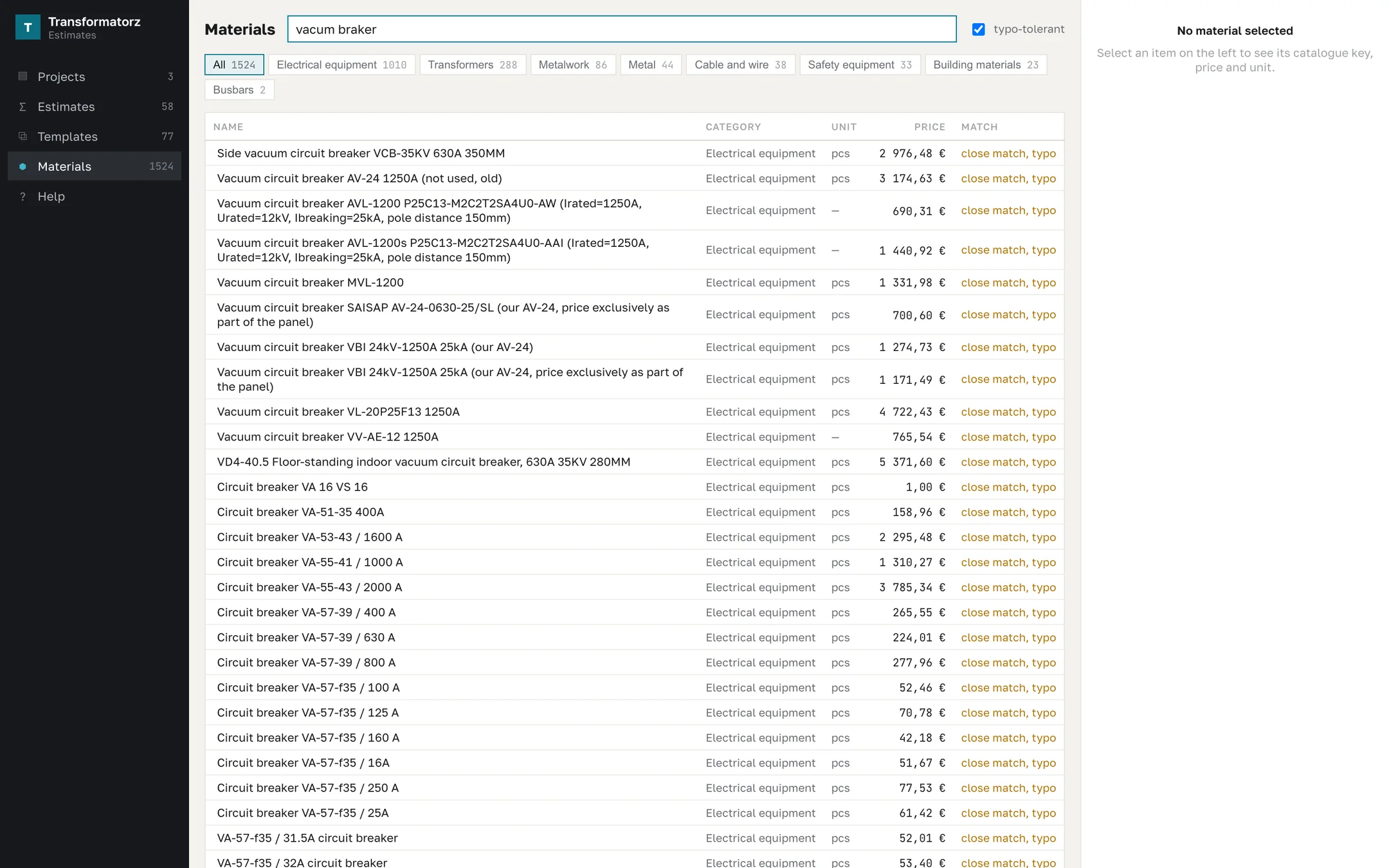Open Help in the sidebar
1389x868 pixels.
pos(95,197)
